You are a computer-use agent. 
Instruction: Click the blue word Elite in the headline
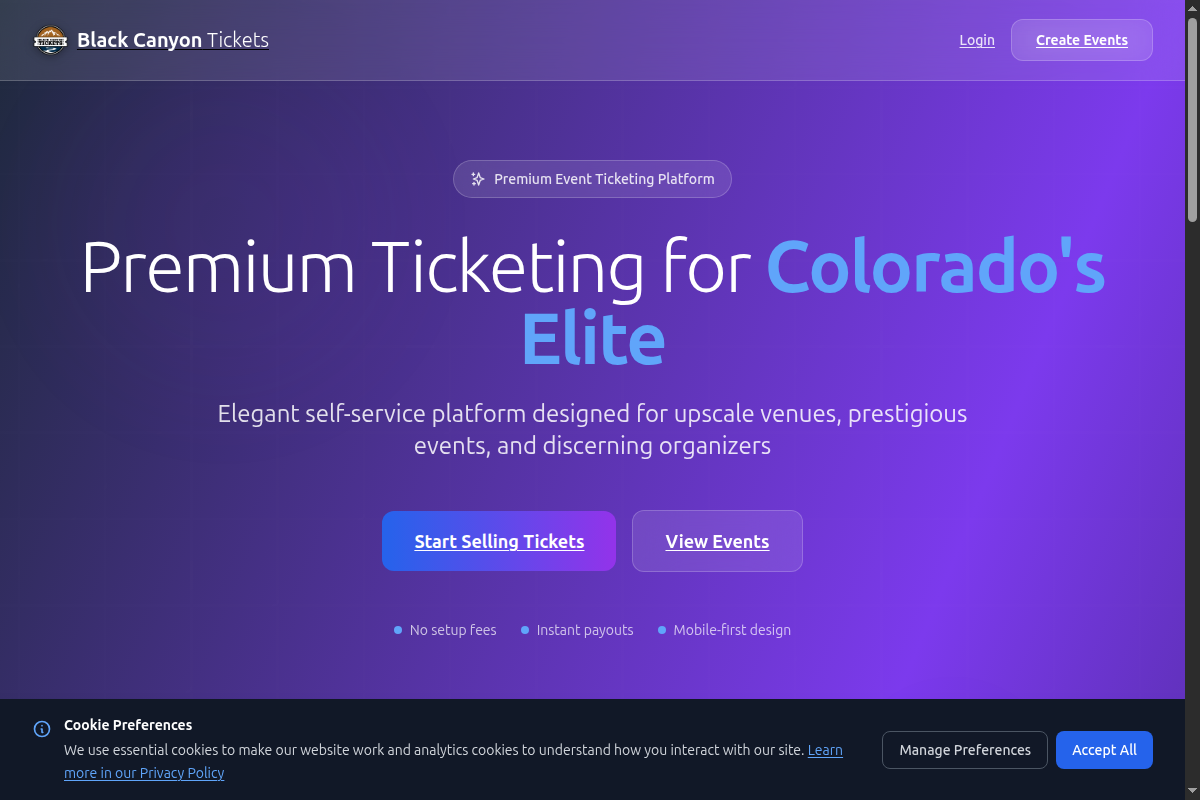click(x=593, y=340)
